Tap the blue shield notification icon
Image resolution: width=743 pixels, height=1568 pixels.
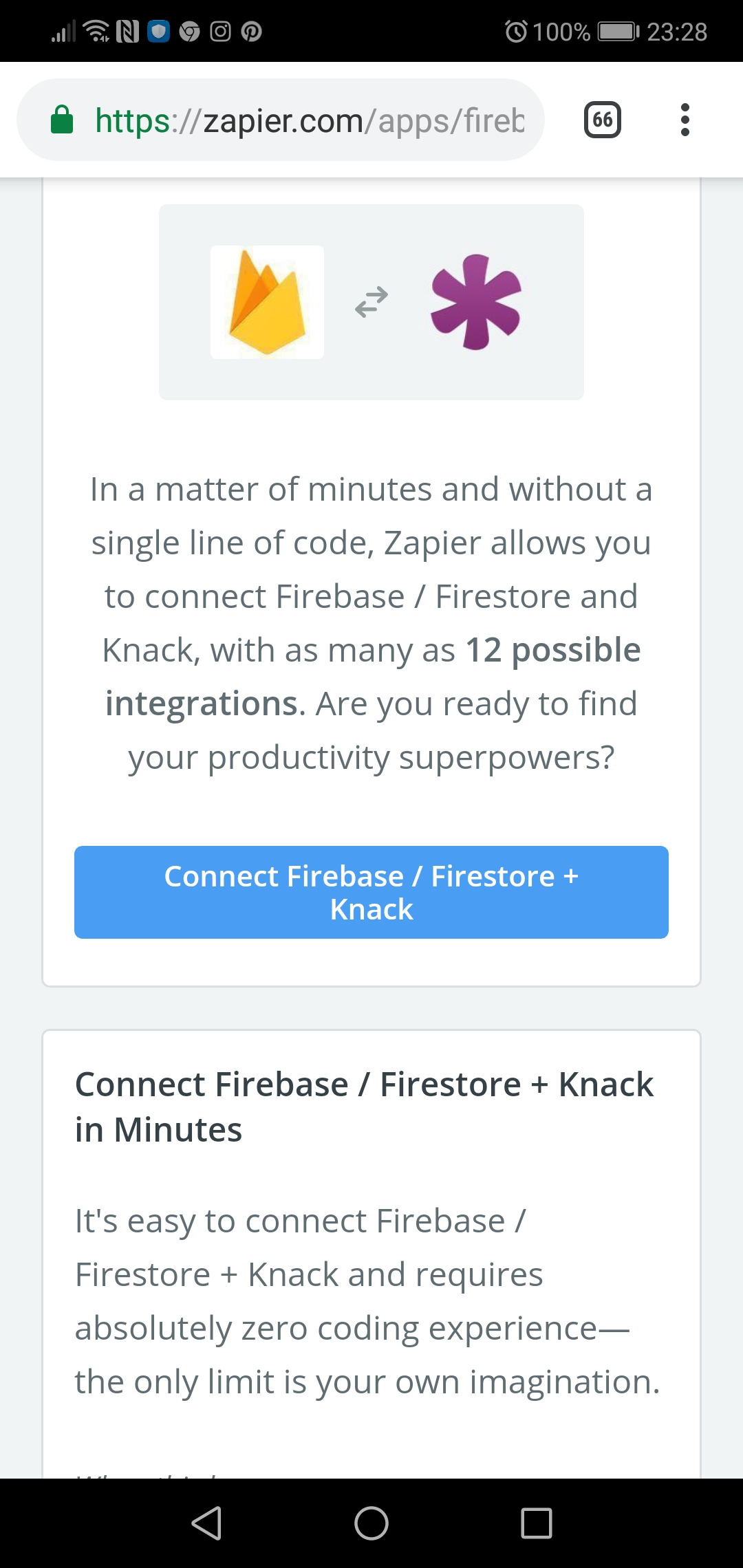pos(159,32)
